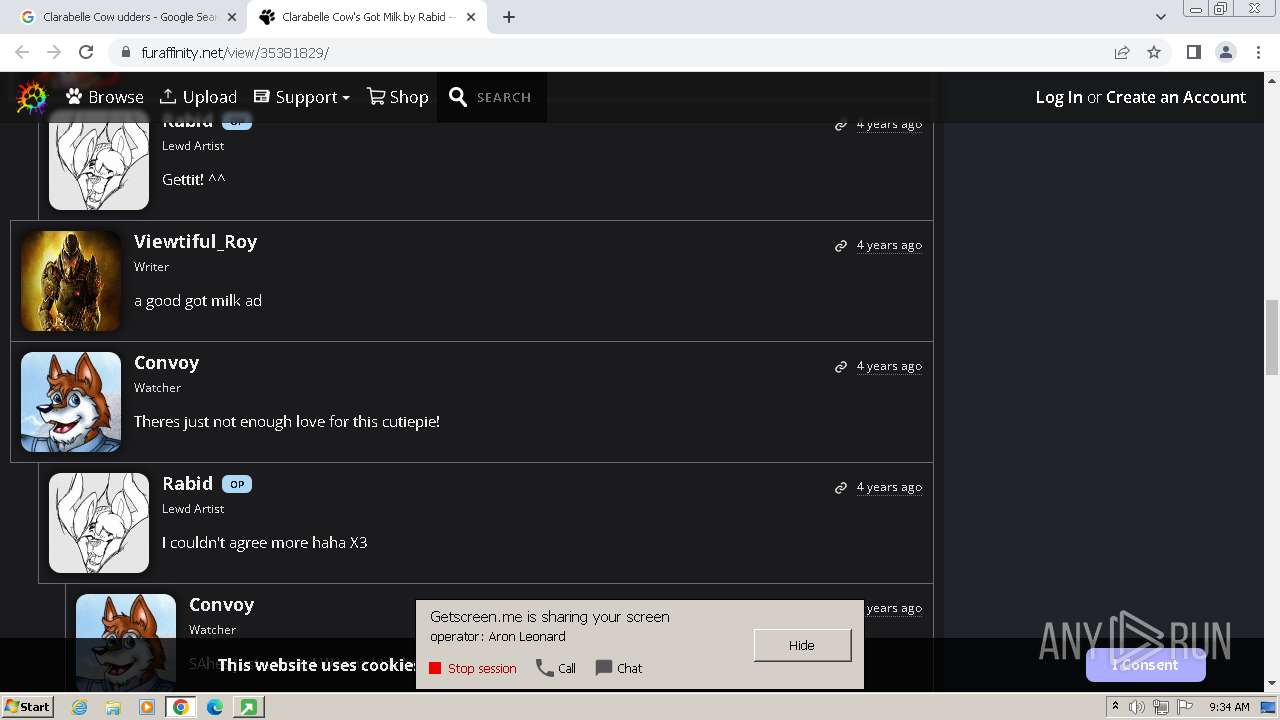Close the Fur Affinity tab
The height and width of the screenshot is (720, 1280).
point(471,17)
